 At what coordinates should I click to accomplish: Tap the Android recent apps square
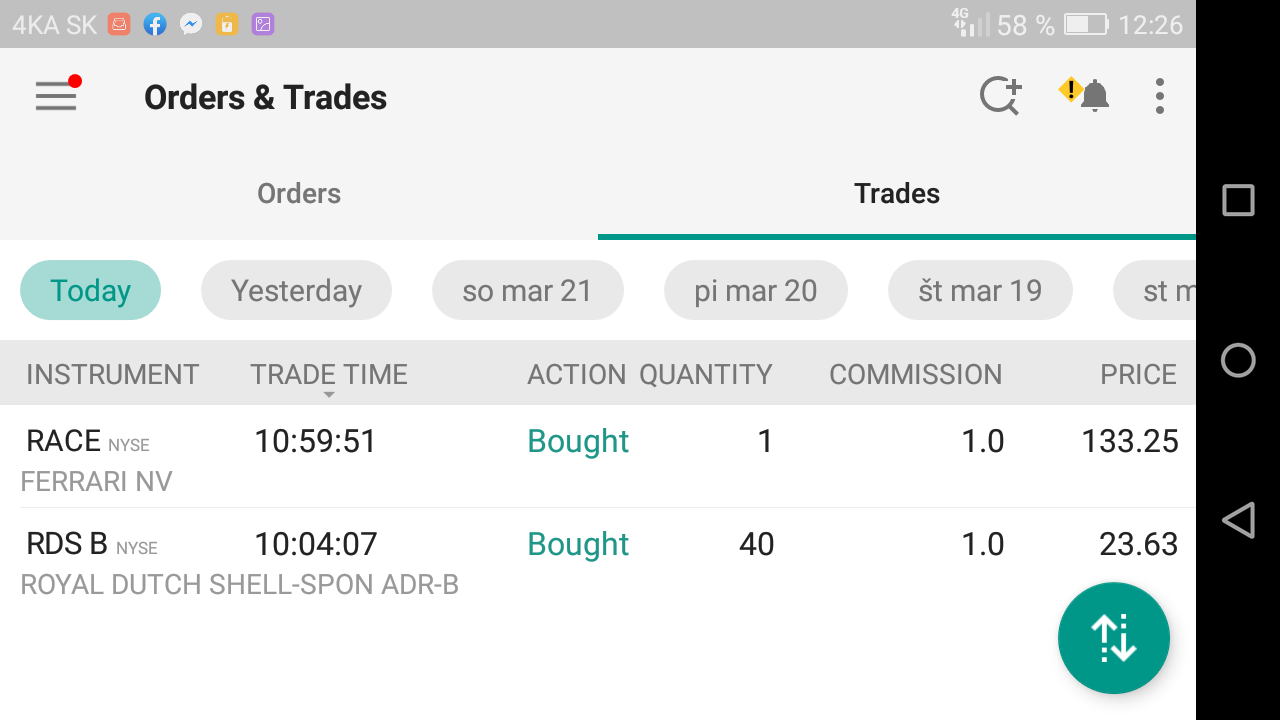(x=1238, y=200)
